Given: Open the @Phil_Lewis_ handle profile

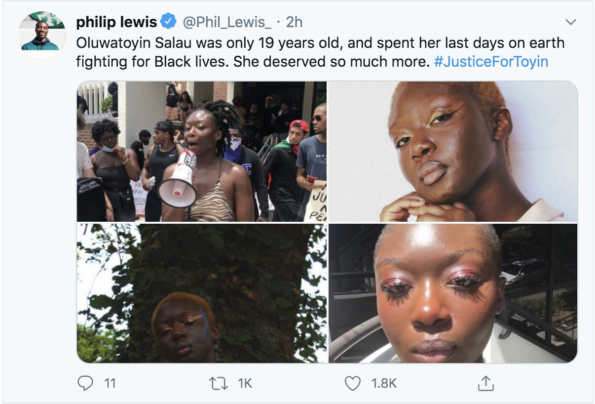Looking at the screenshot, I should pyautogui.click(x=227, y=22).
